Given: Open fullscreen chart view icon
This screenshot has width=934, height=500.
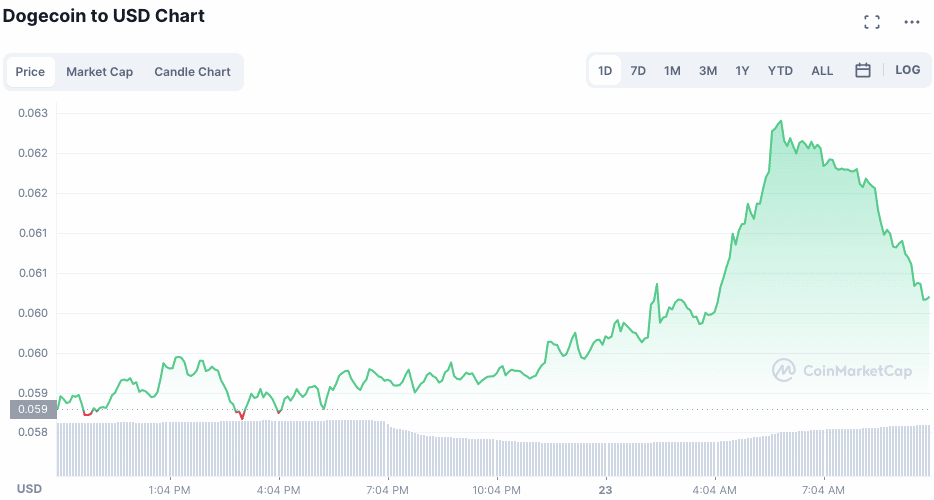Looking at the screenshot, I should 871,22.
